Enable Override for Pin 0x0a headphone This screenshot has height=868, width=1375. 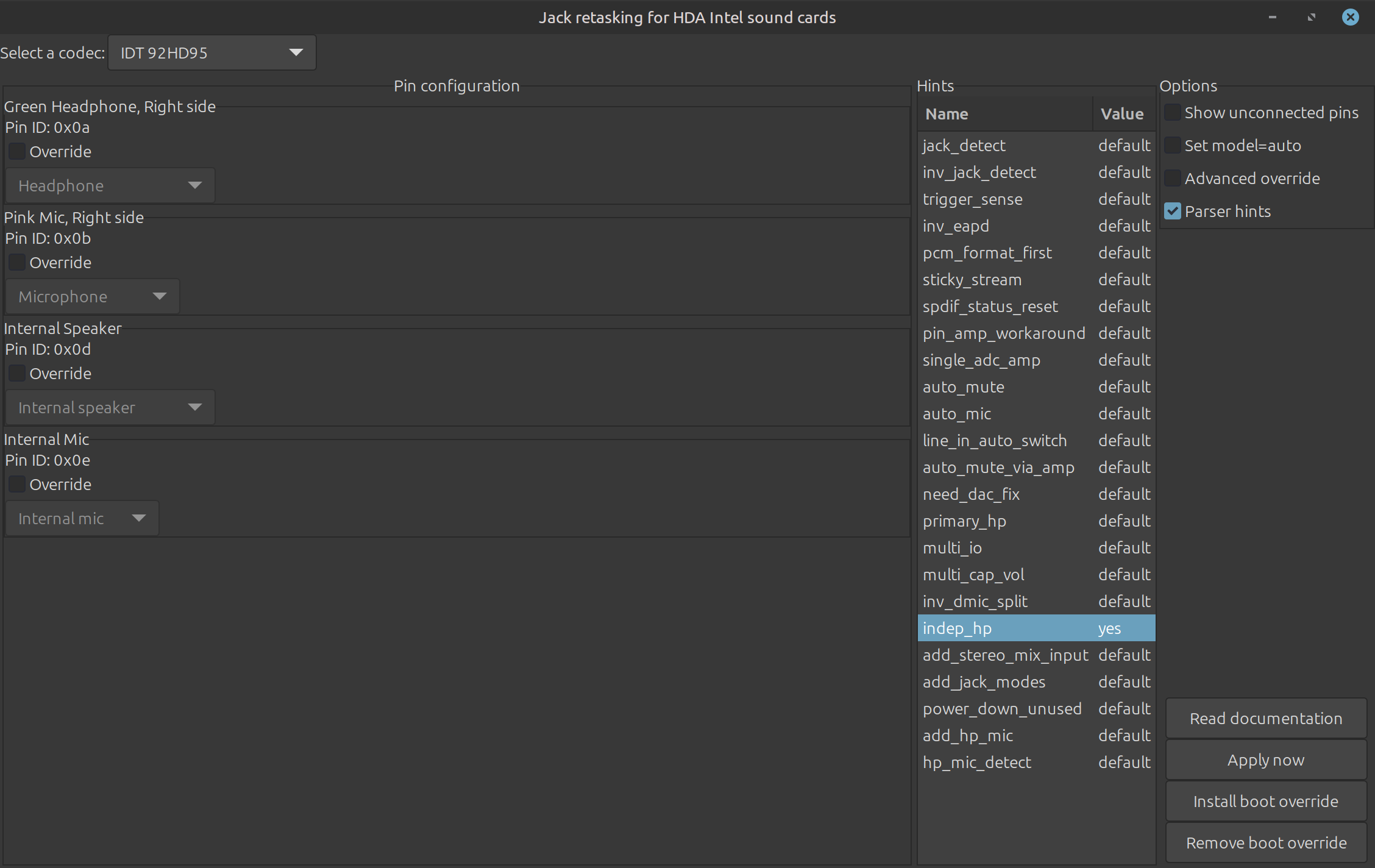(17, 152)
